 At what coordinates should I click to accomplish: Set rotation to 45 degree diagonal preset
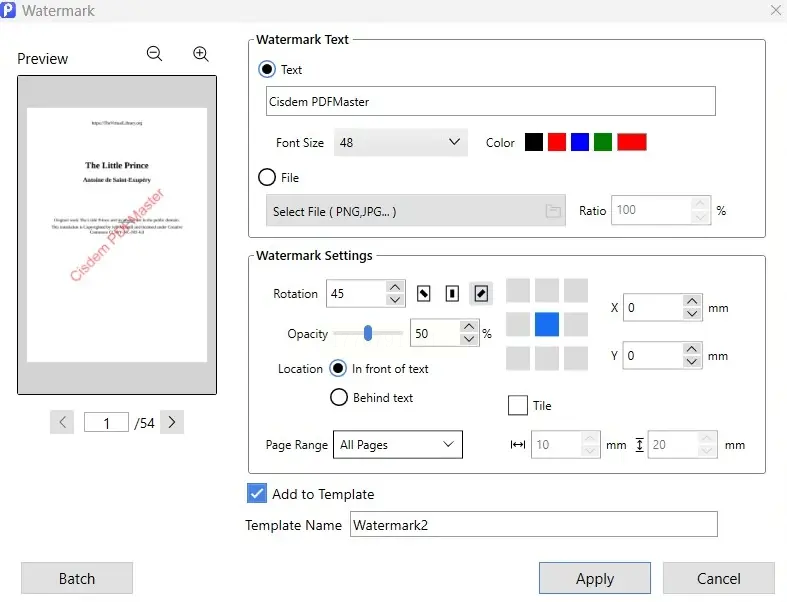pyautogui.click(x=480, y=293)
